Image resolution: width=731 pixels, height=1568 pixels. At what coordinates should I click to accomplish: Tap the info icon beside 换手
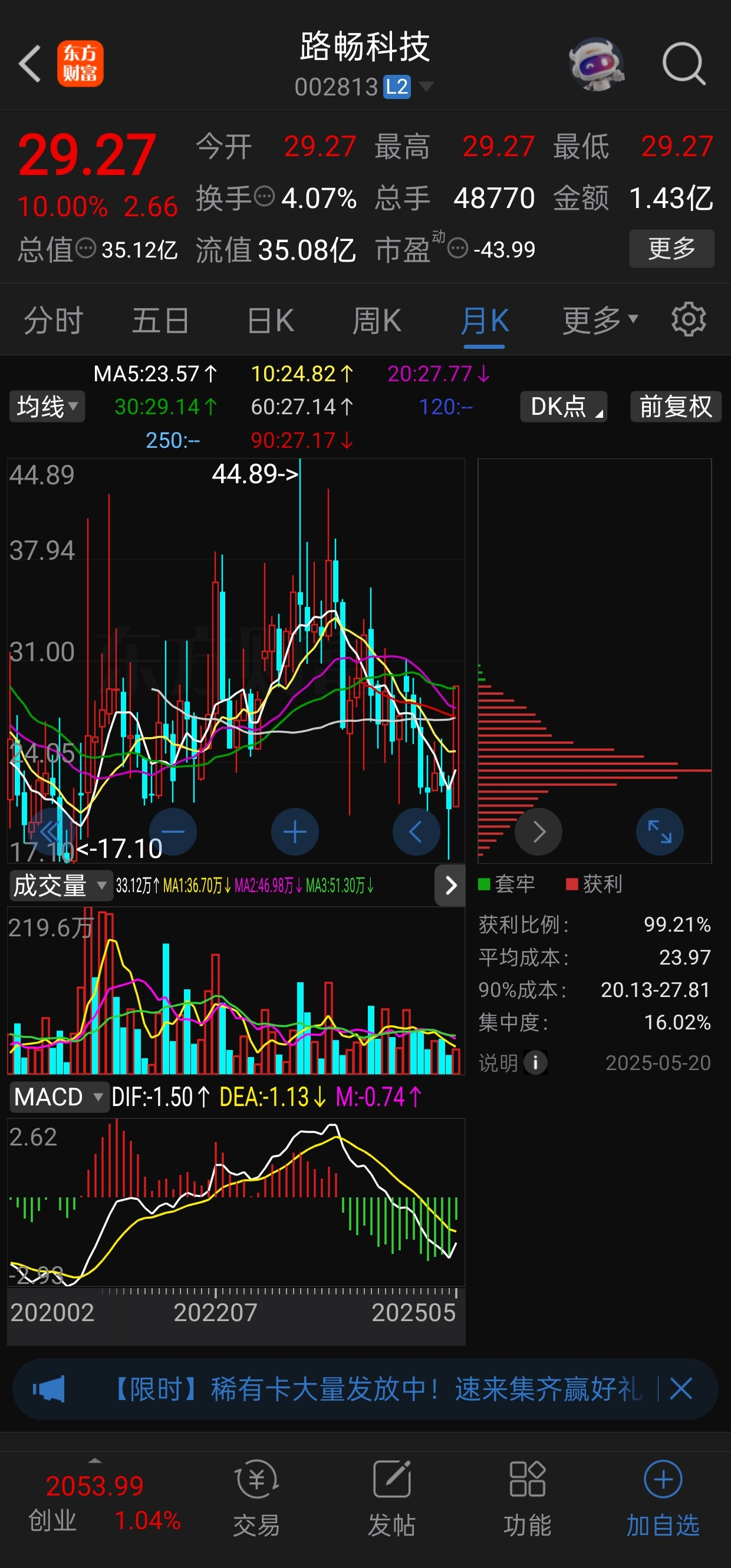pyautogui.click(x=264, y=197)
